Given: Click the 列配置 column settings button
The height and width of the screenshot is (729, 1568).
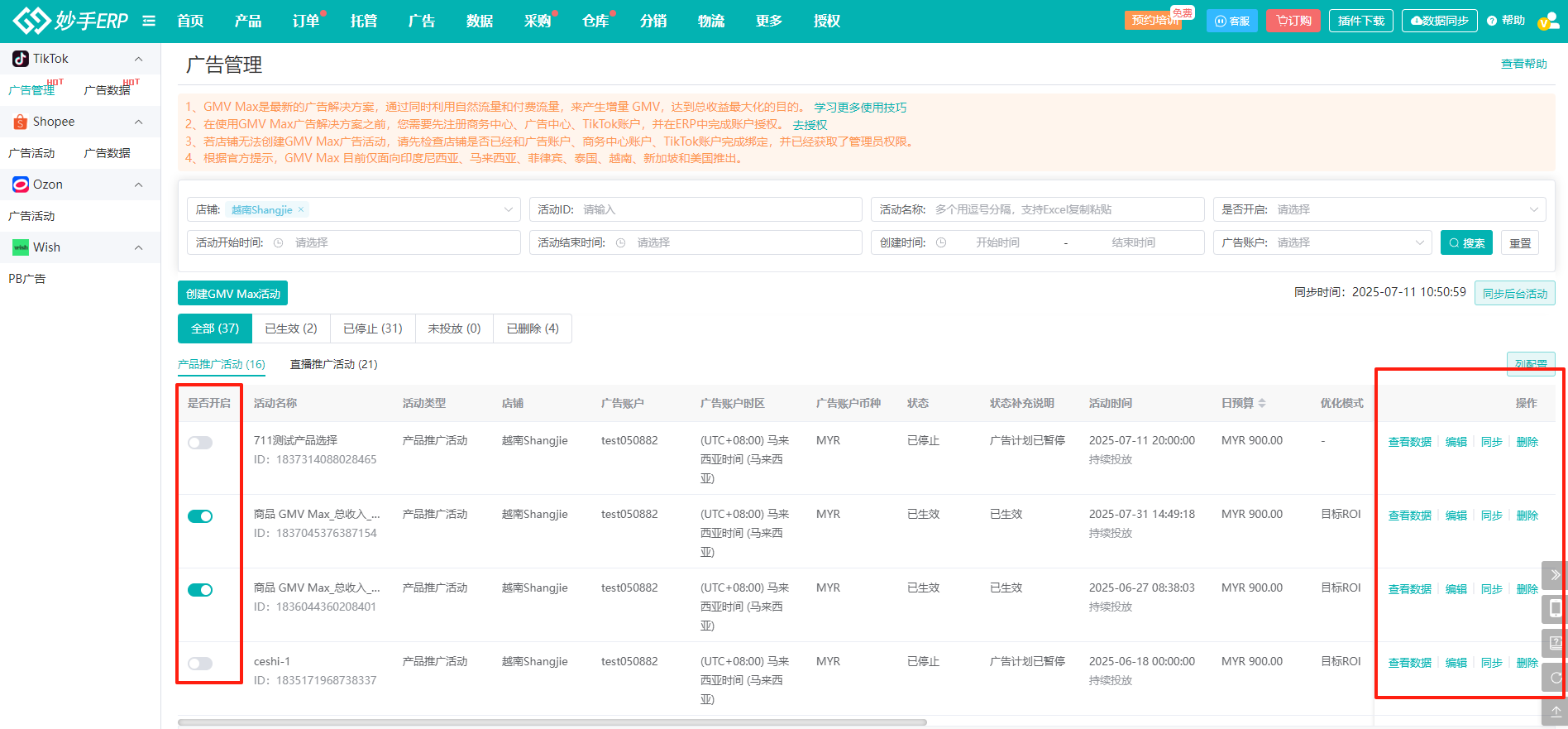Looking at the screenshot, I should click(x=1531, y=364).
